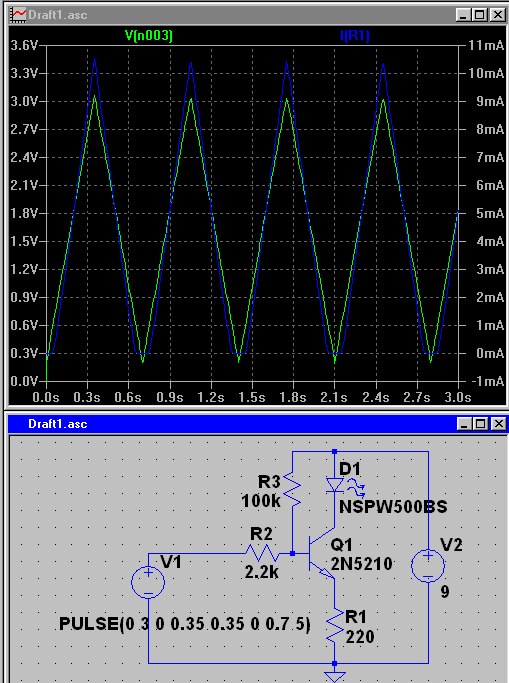Screen dimensions: 509x683
Task: Select the V1 voltage source symbol
Action: point(148,582)
